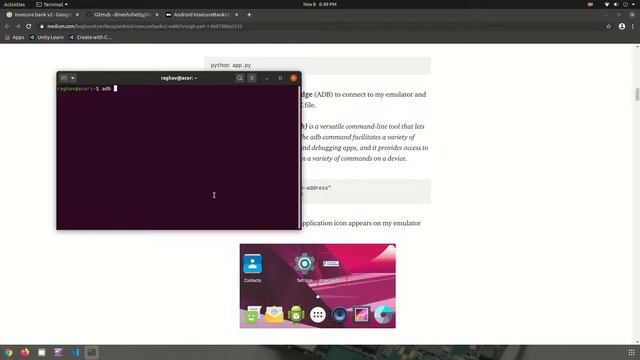The width and height of the screenshot is (640, 360).
Task: Click the terminal prompt line with adb
Action: coord(87,89)
